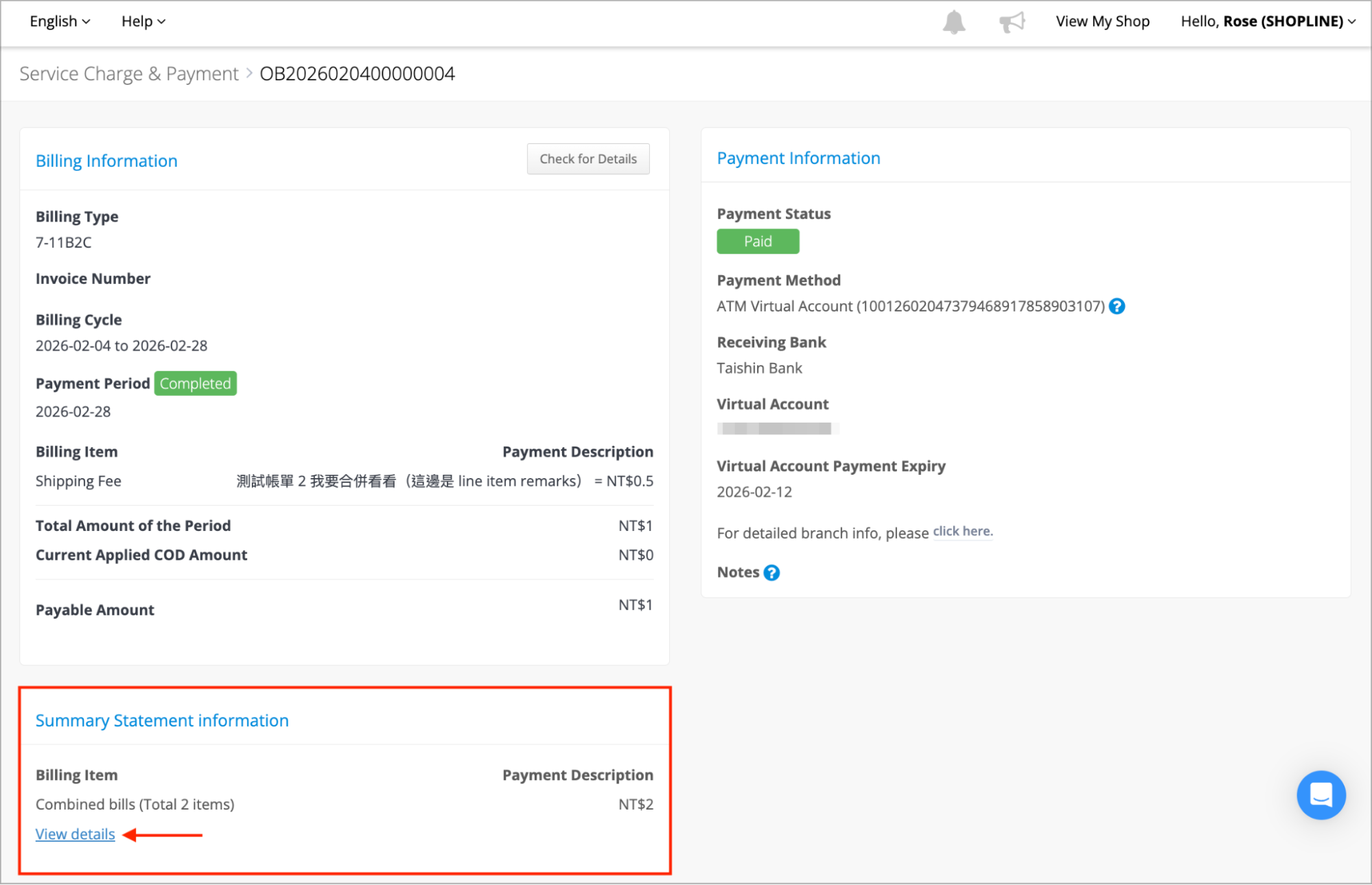
Task: Open the Help dropdown menu
Action: click(x=143, y=21)
